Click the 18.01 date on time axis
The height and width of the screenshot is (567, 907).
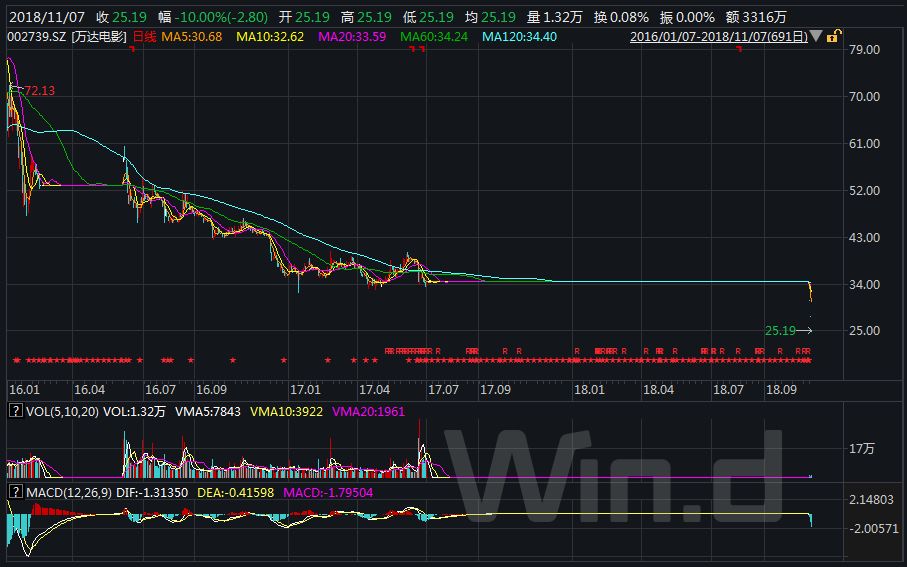point(589,388)
